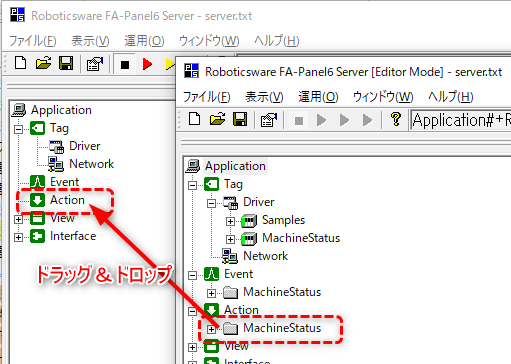Open ウィンドウ(W) menu in Editor Mode window
Viewport: 511px width, 364px height.
point(383,97)
